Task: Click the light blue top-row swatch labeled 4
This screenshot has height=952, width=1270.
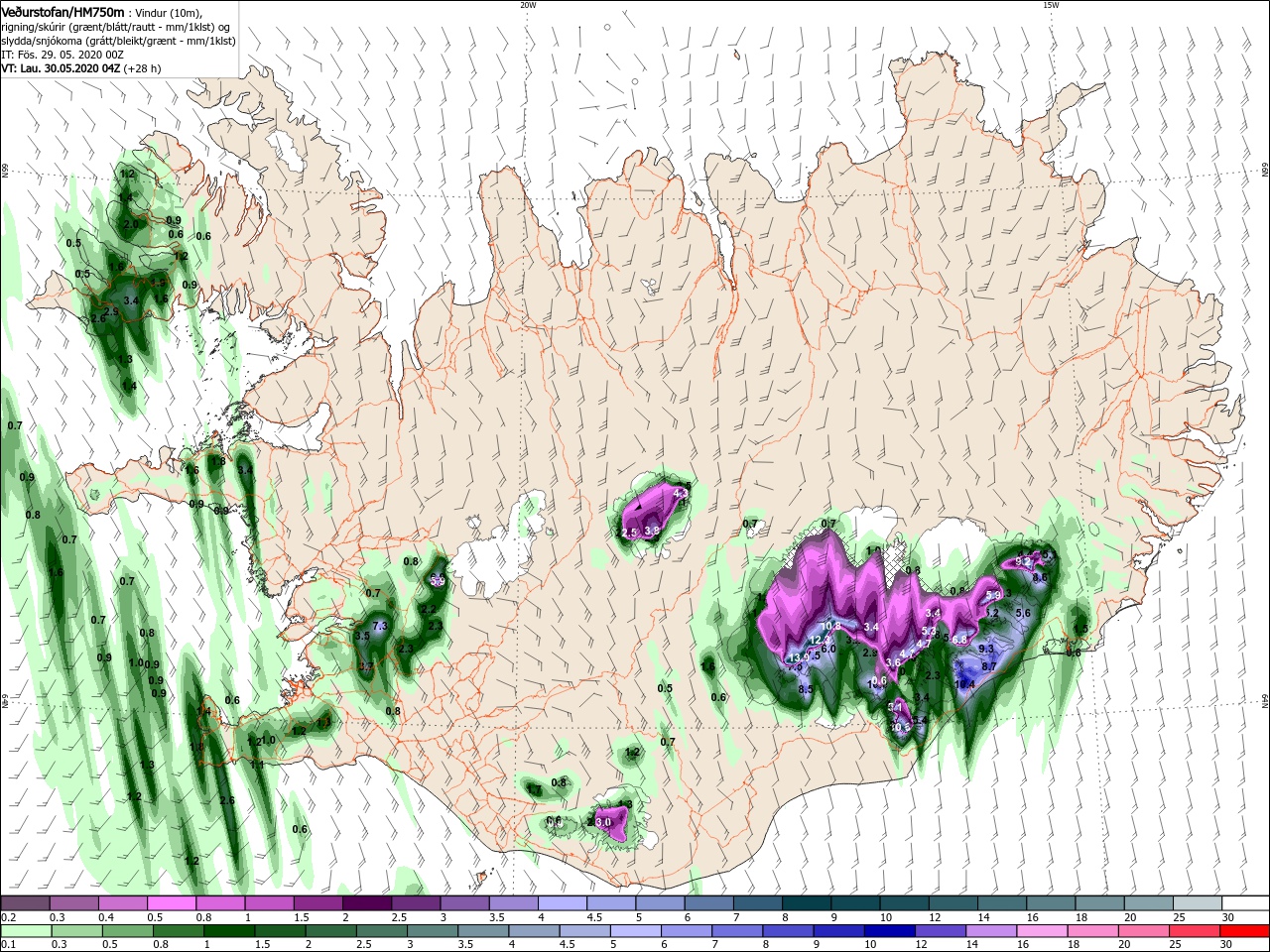Action: (562, 903)
